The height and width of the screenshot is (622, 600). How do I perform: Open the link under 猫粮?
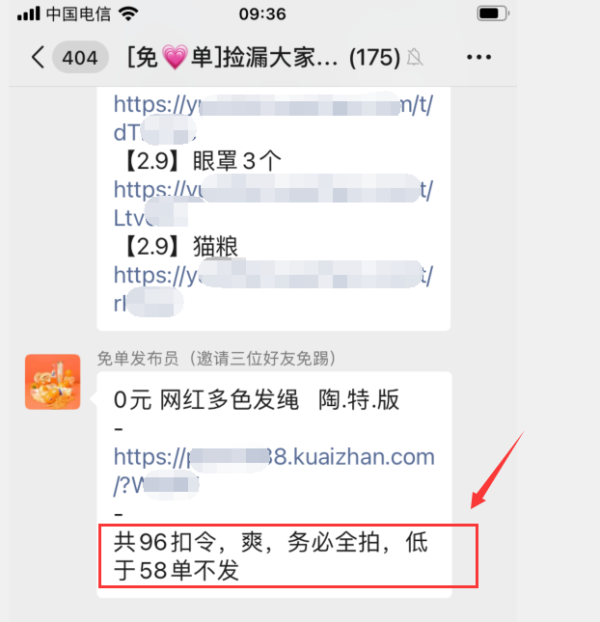(x=273, y=289)
